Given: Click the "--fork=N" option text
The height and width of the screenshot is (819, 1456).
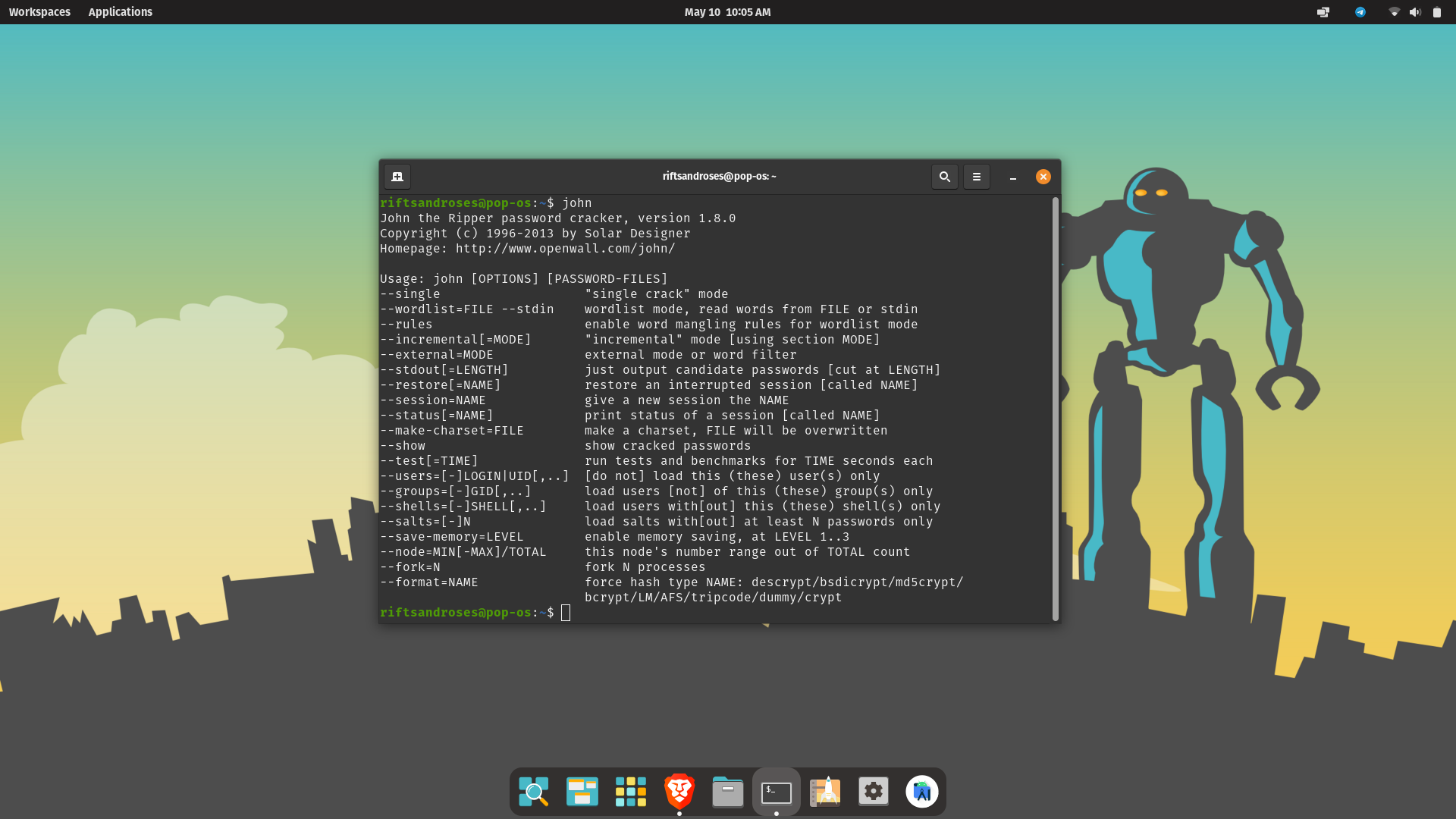Looking at the screenshot, I should point(410,567).
